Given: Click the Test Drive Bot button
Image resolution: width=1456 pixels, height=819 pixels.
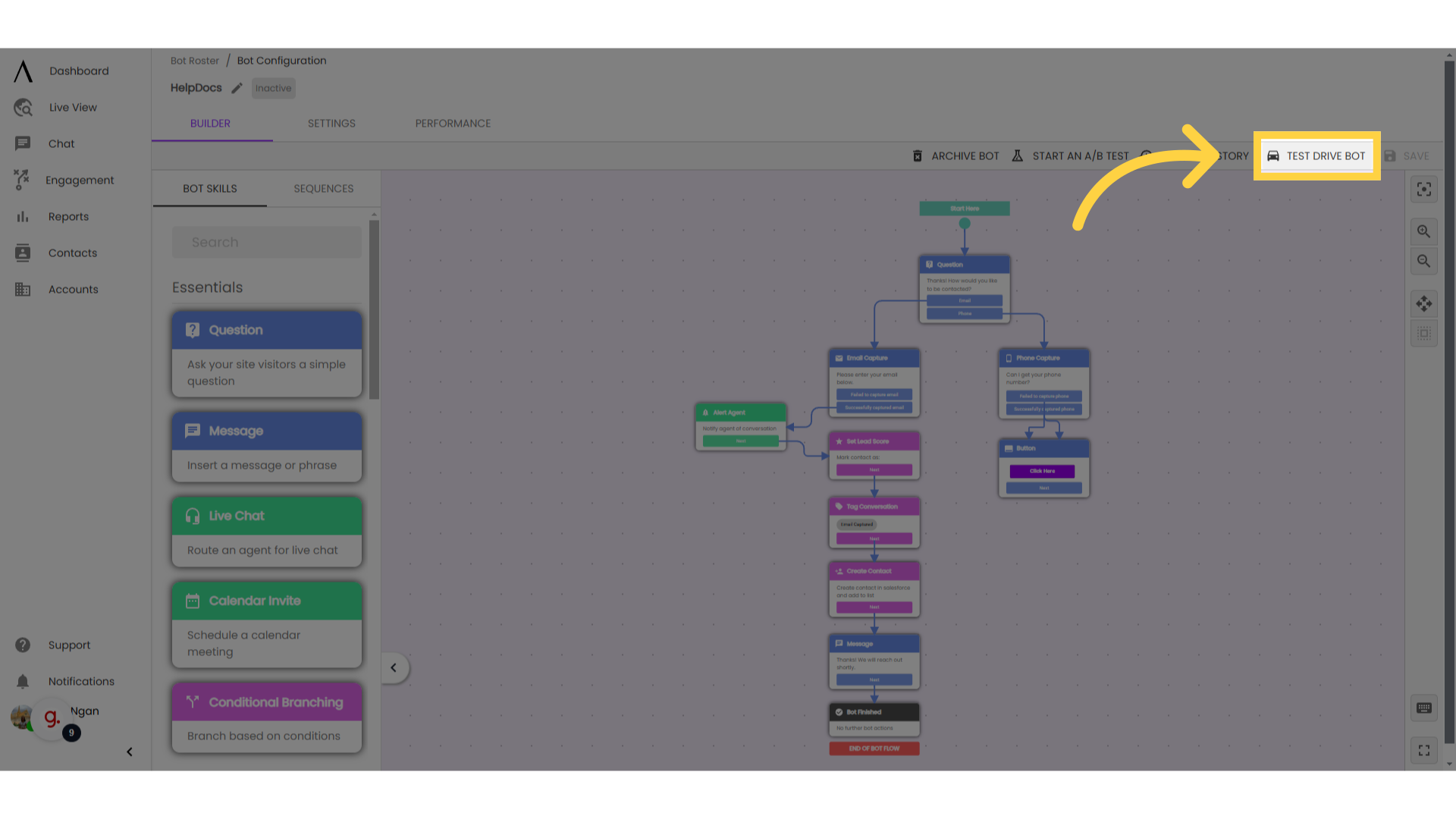Looking at the screenshot, I should coord(1316,155).
